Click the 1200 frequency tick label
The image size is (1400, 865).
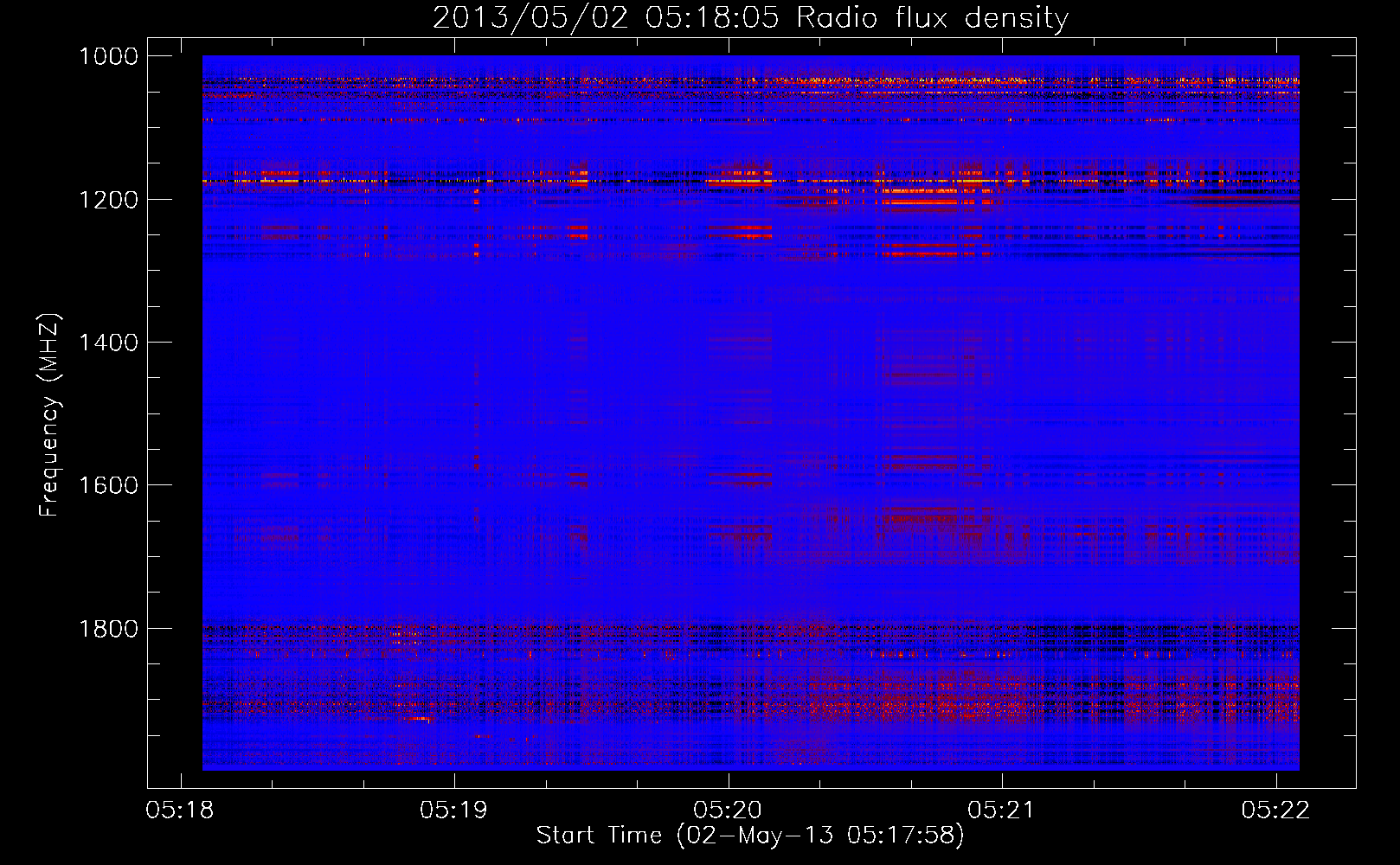(x=108, y=200)
